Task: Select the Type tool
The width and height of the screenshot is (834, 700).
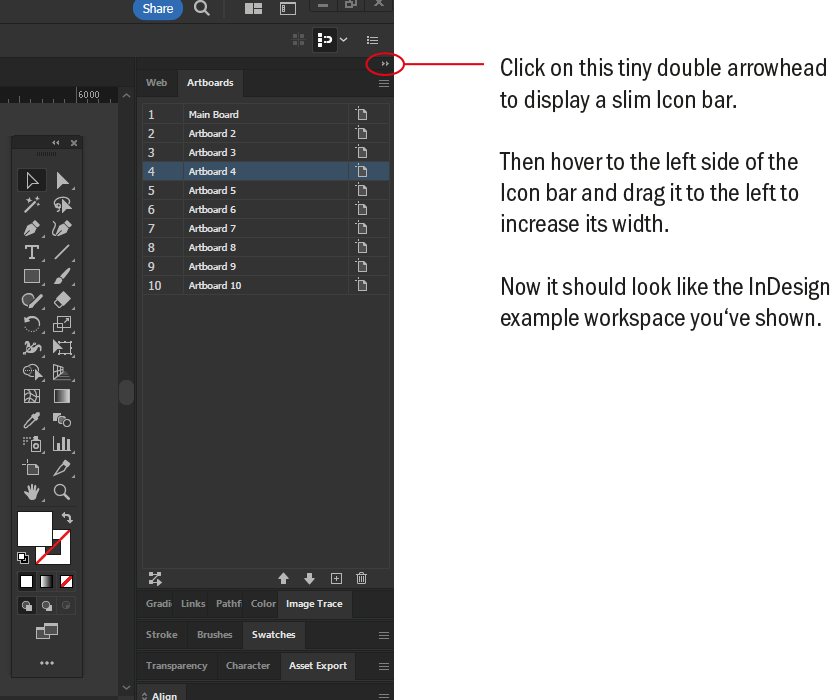Action: [x=31, y=252]
